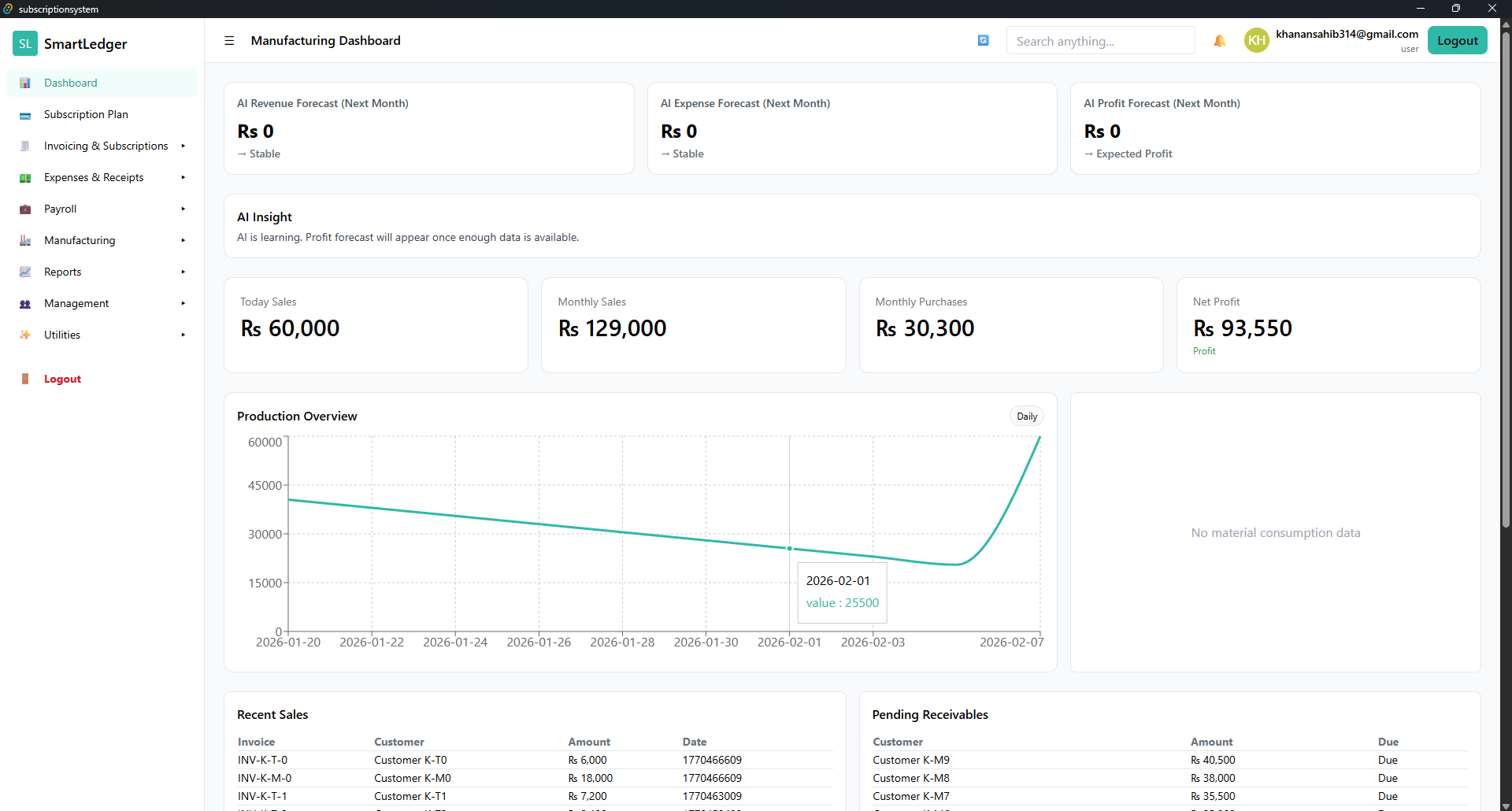Click the Reports chart icon
Viewport: 1512px width, 811px height.
25,272
